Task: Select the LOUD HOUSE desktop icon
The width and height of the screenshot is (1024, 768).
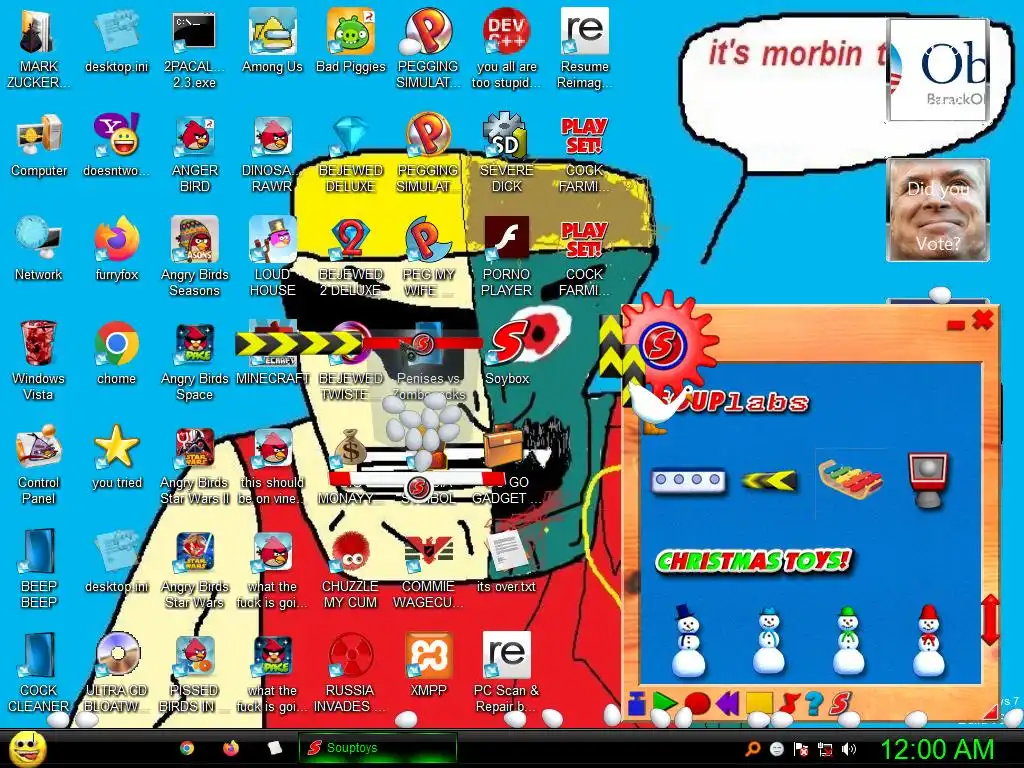Action: click(272, 257)
